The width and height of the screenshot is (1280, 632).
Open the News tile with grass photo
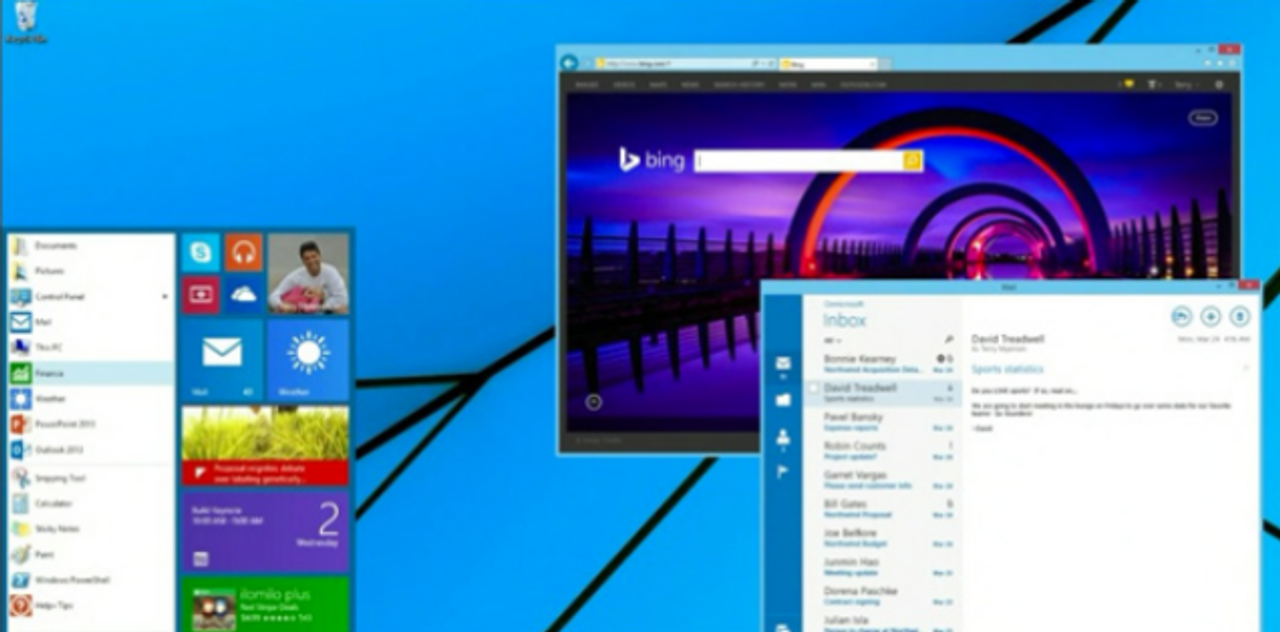pyautogui.click(x=265, y=445)
